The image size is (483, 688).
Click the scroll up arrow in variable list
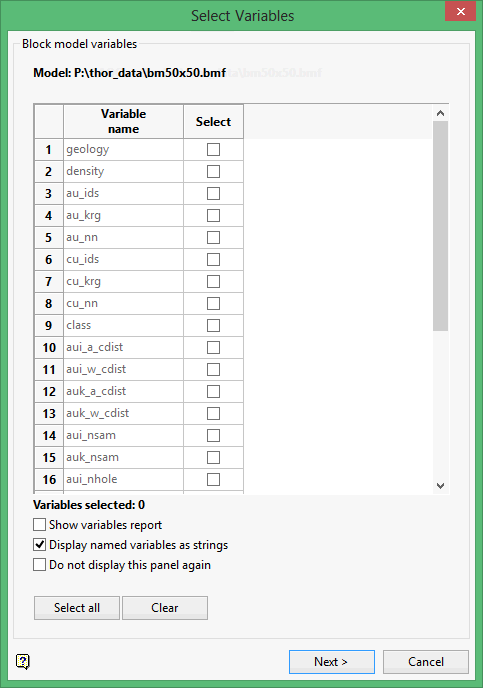pos(440,113)
